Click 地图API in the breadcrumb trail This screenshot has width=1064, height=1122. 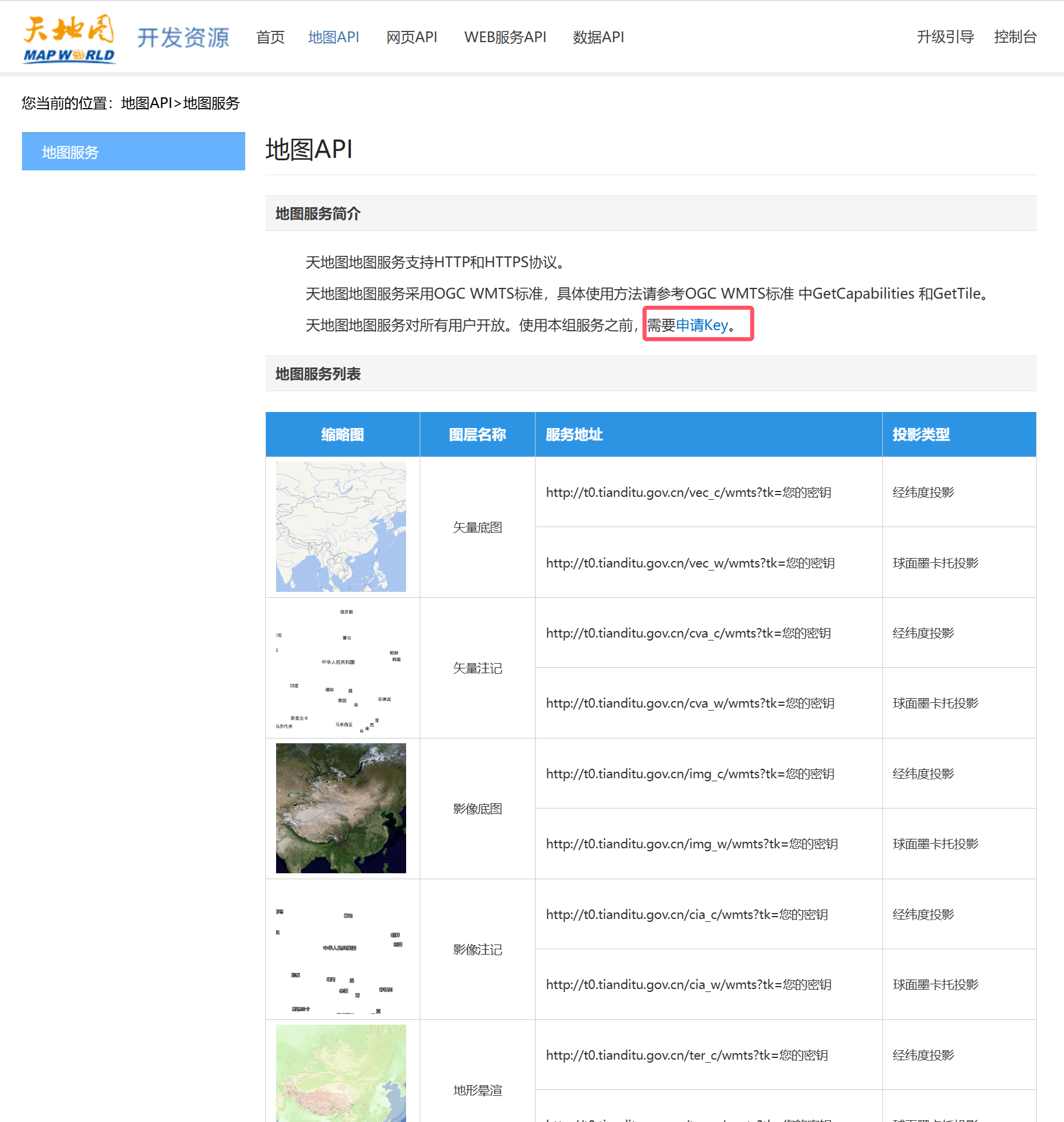point(147,103)
